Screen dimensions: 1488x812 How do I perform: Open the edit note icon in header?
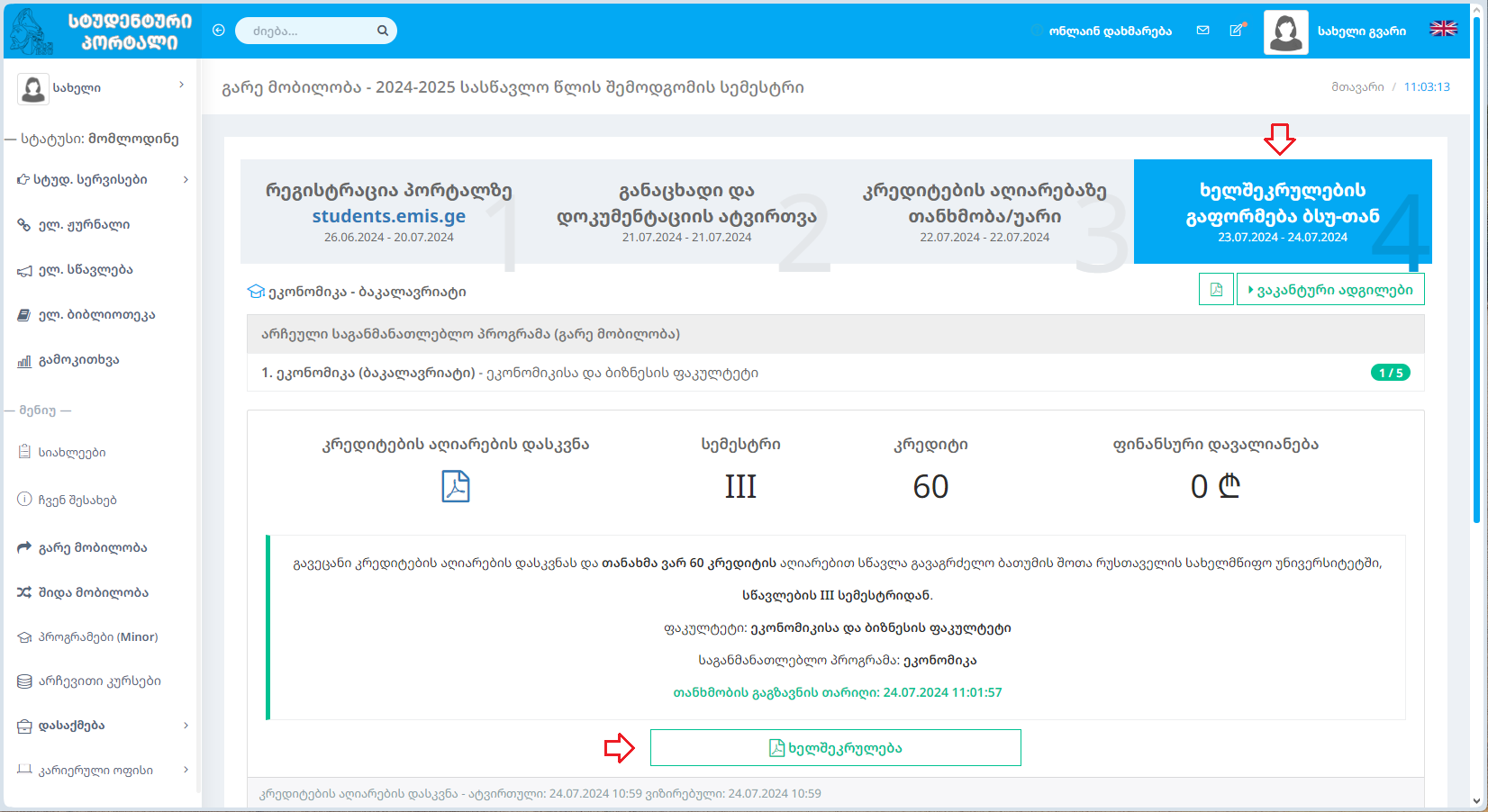(x=1237, y=30)
